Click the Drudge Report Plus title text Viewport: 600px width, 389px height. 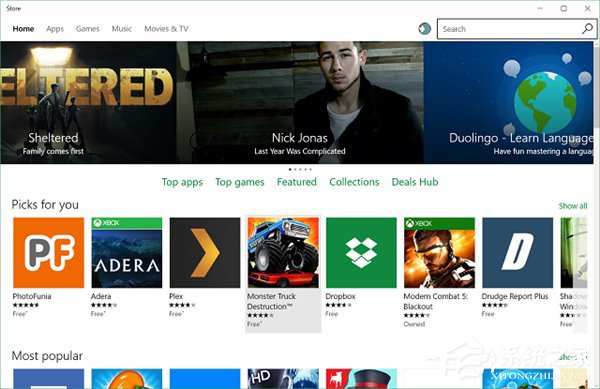click(515, 296)
